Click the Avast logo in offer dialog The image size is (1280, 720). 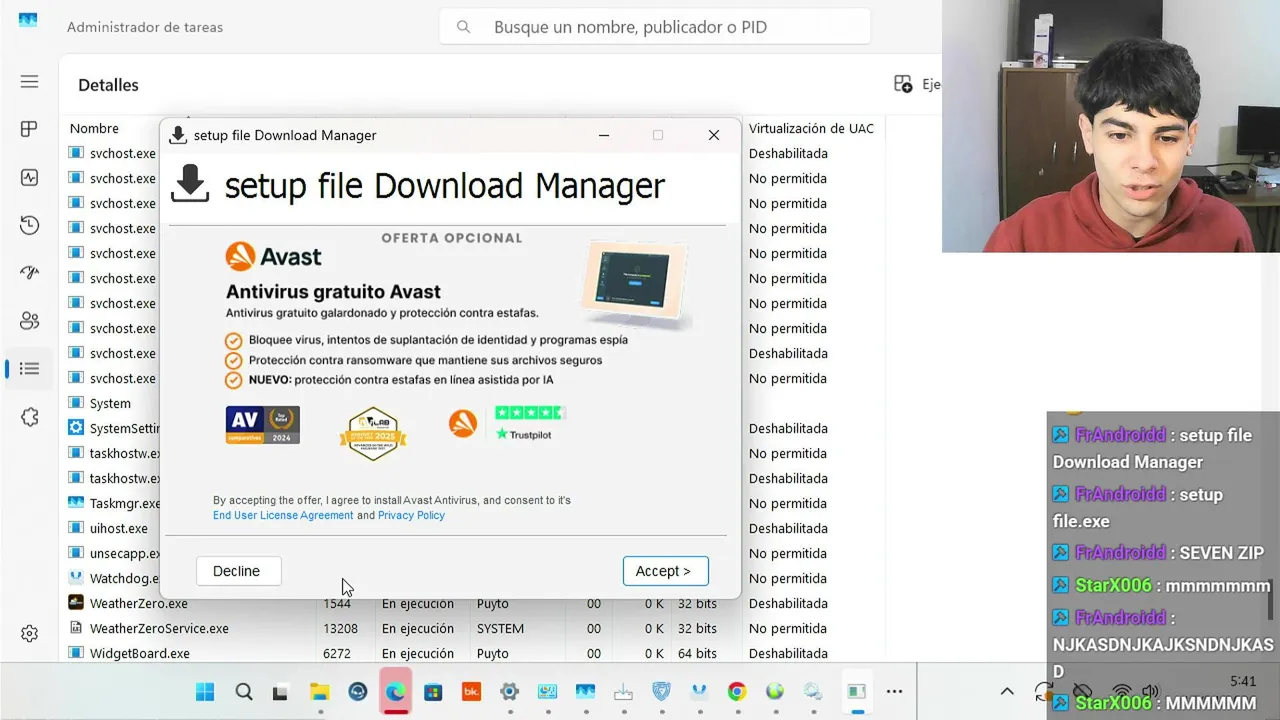(x=273, y=256)
